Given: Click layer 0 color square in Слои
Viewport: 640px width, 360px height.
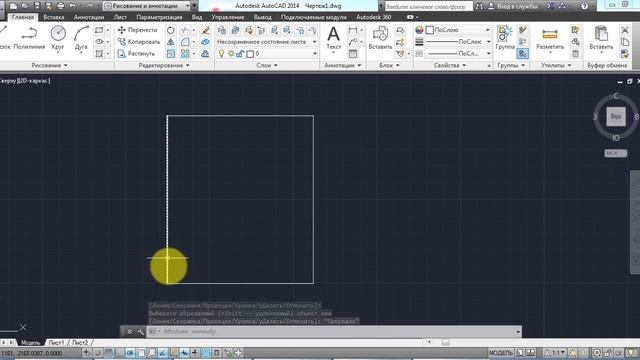Looking at the screenshot, I should [250, 54].
